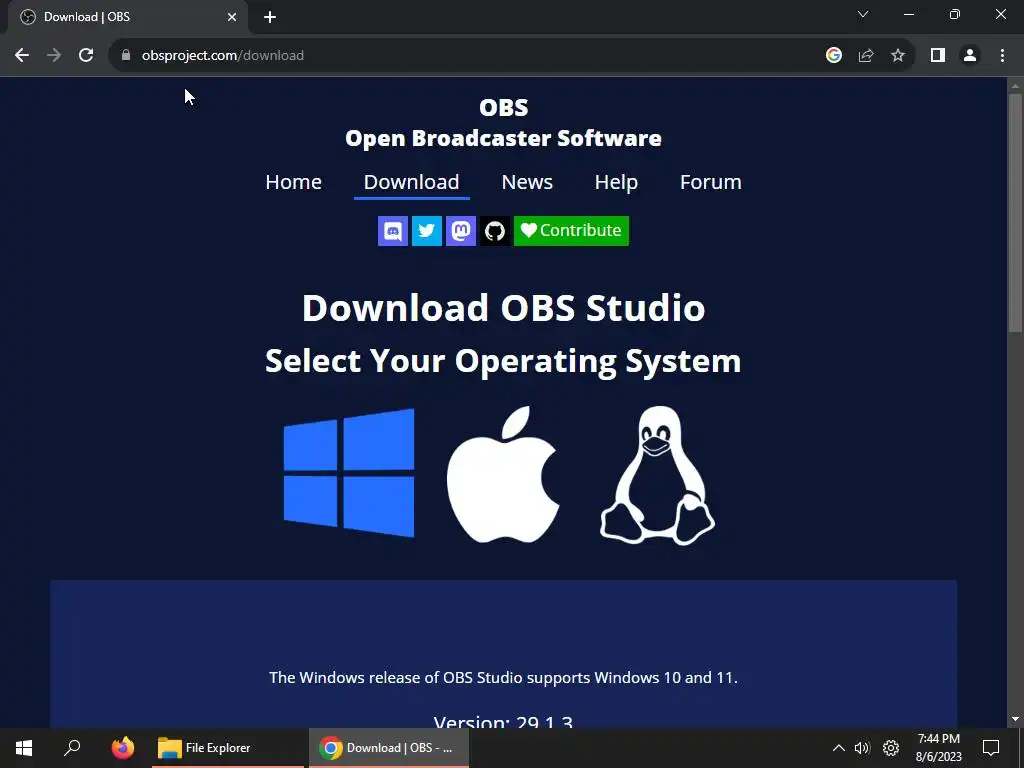Select the Apple macOS logo
1024x768 pixels.
point(503,474)
